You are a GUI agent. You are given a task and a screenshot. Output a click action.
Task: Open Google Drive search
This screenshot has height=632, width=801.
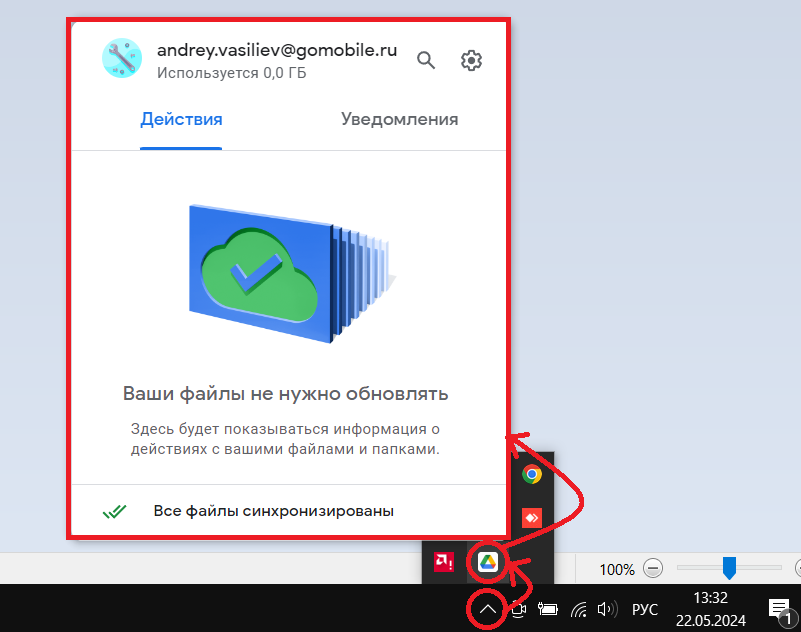426,60
